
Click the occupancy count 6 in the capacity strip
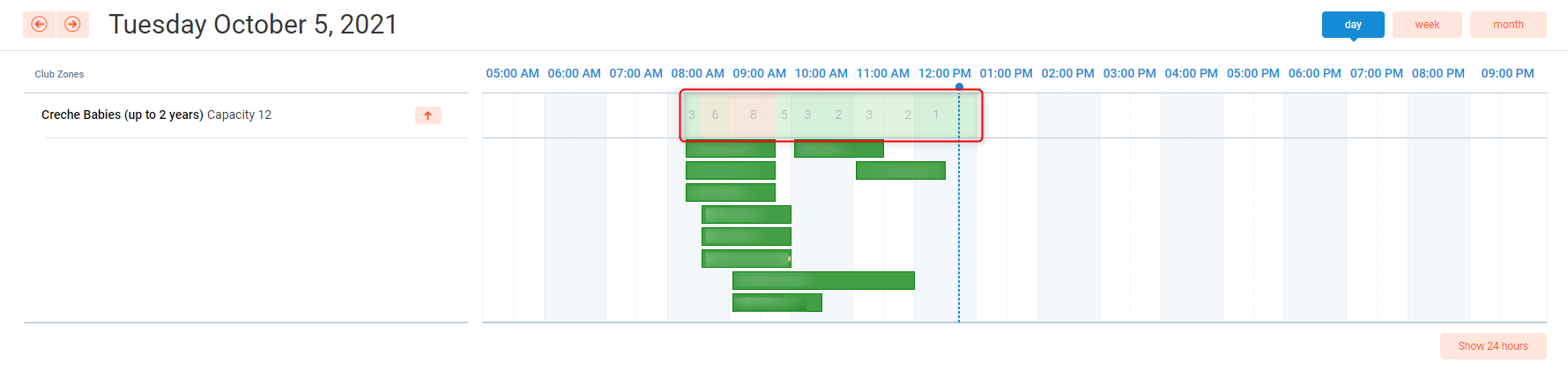coord(715,115)
